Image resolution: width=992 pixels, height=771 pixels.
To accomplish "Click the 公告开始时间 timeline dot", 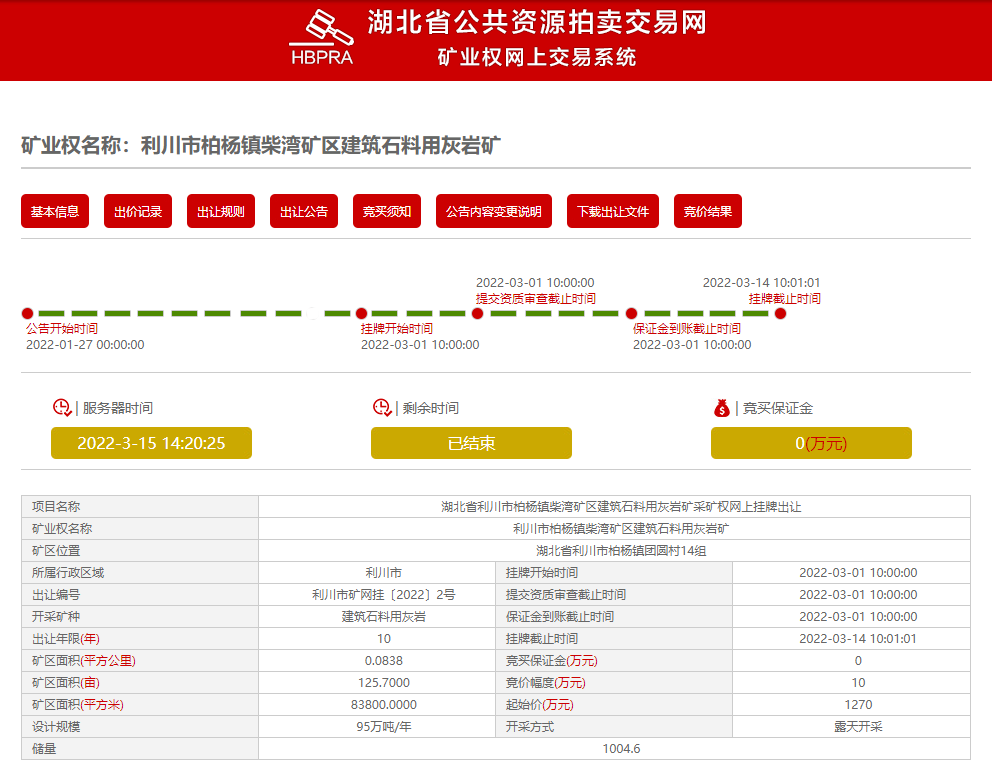I will [x=27, y=314].
